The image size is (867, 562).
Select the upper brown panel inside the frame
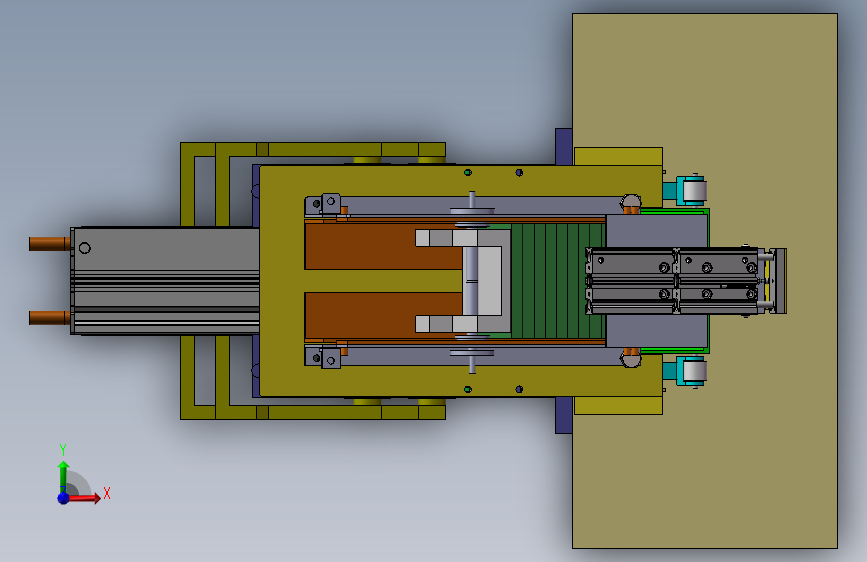click(382, 246)
